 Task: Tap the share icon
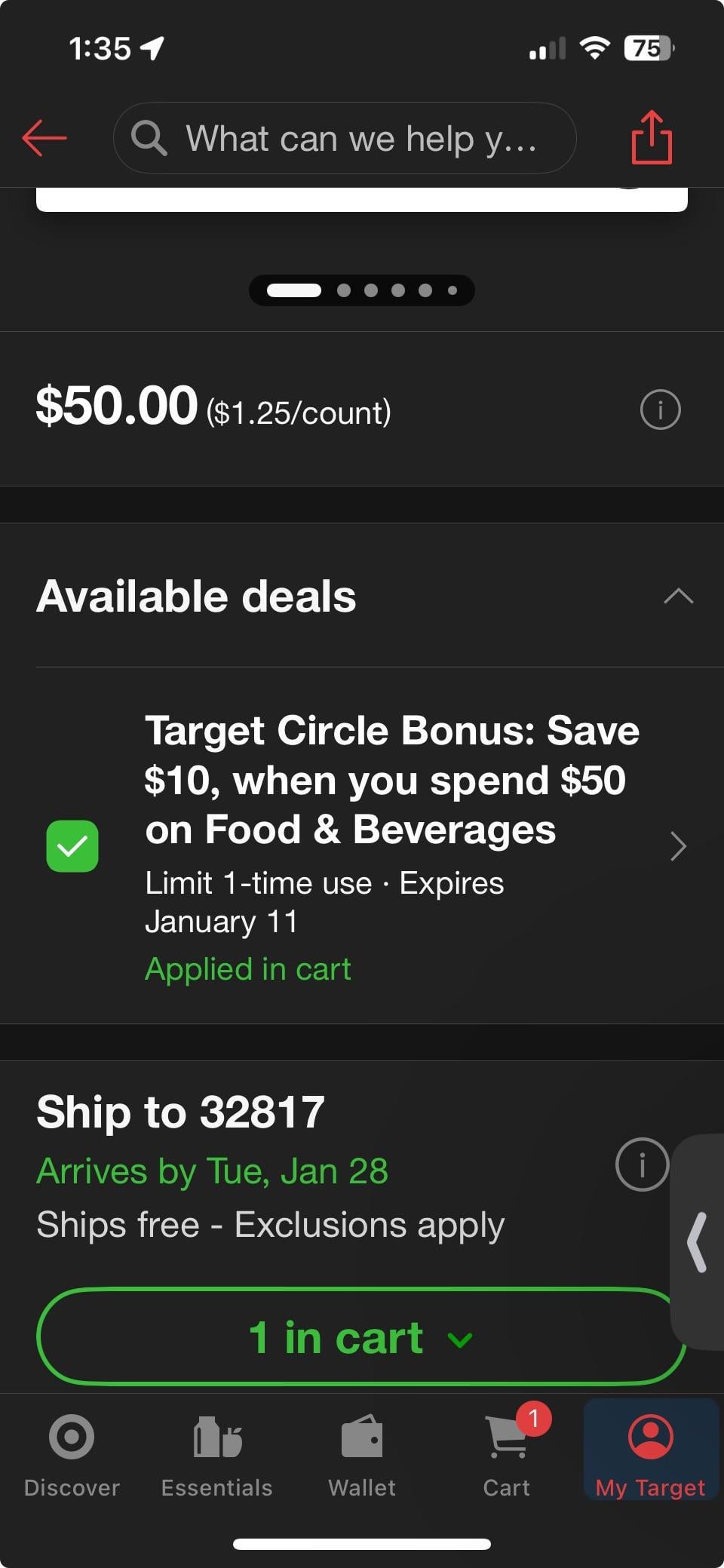(x=652, y=137)
